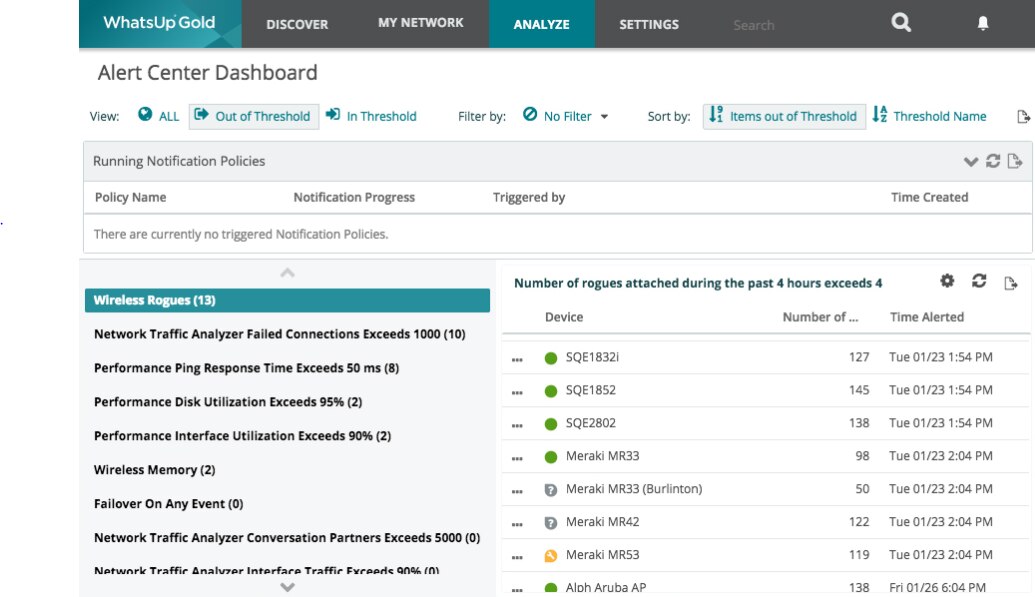The width and height of the screenshot is (1035, 597).
Task: Click the Time Created column header
Action: pos(929,197)
